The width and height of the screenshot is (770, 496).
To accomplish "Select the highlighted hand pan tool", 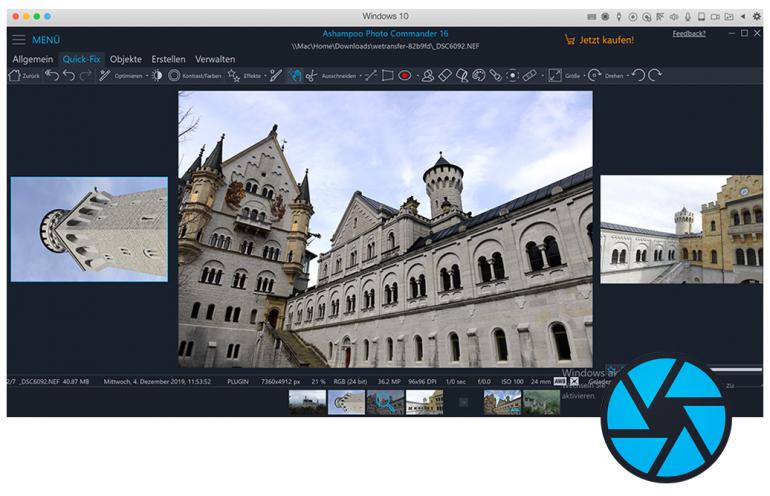I will pos(295,76).
